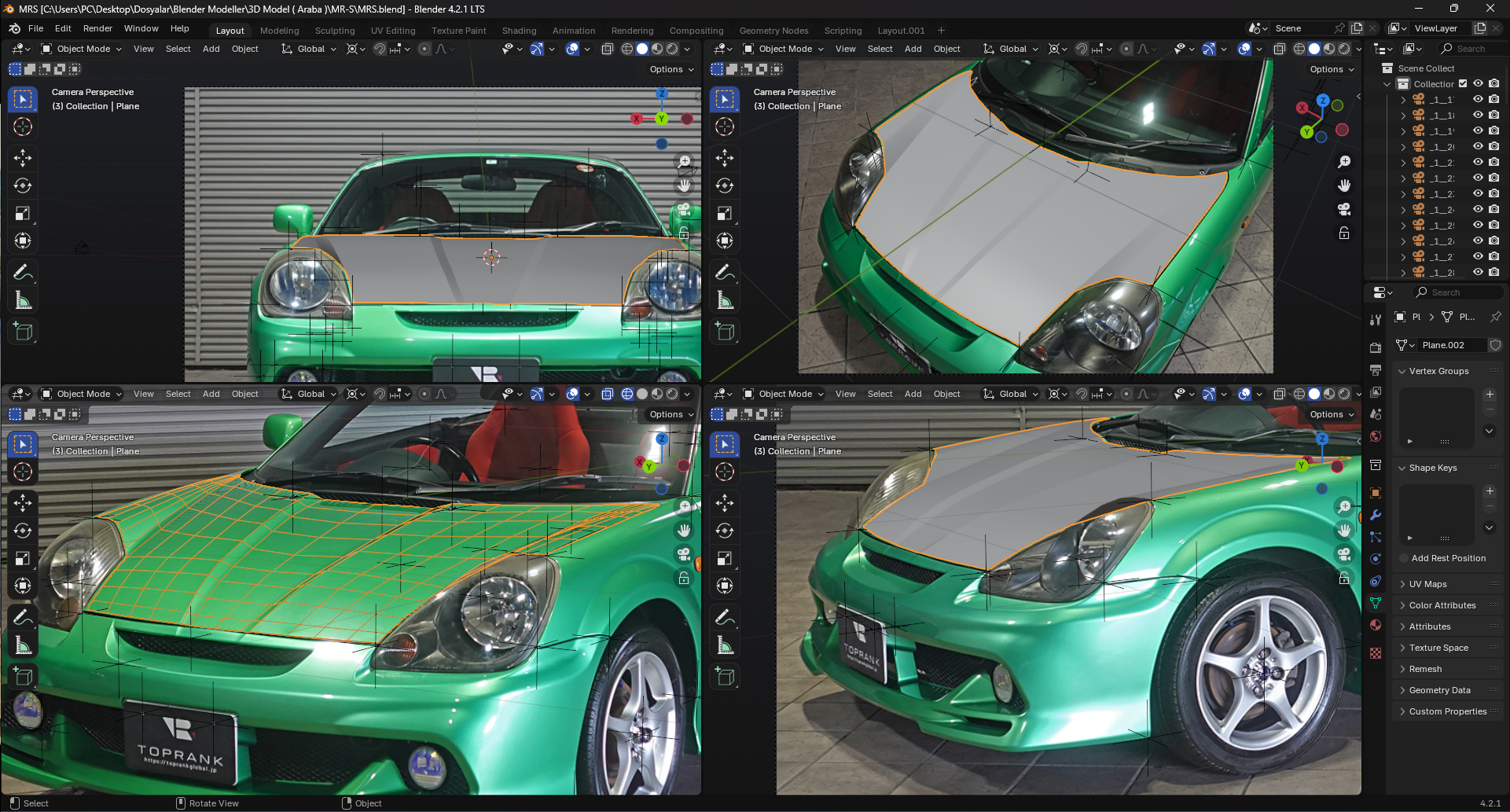Open Options button in bottom-right viewport

pos(1332,414)
